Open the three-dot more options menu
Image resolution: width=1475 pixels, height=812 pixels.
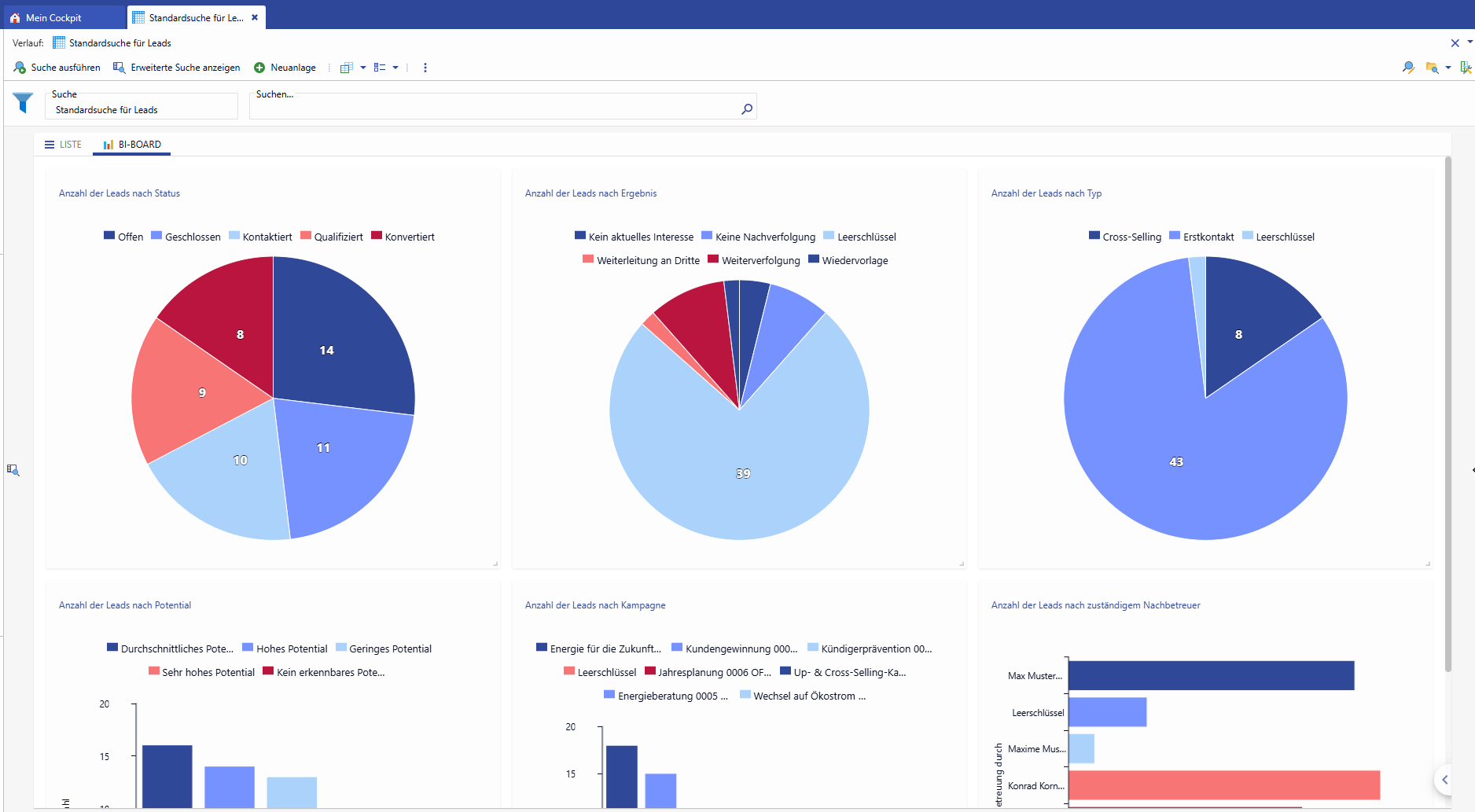click(425, 68)
